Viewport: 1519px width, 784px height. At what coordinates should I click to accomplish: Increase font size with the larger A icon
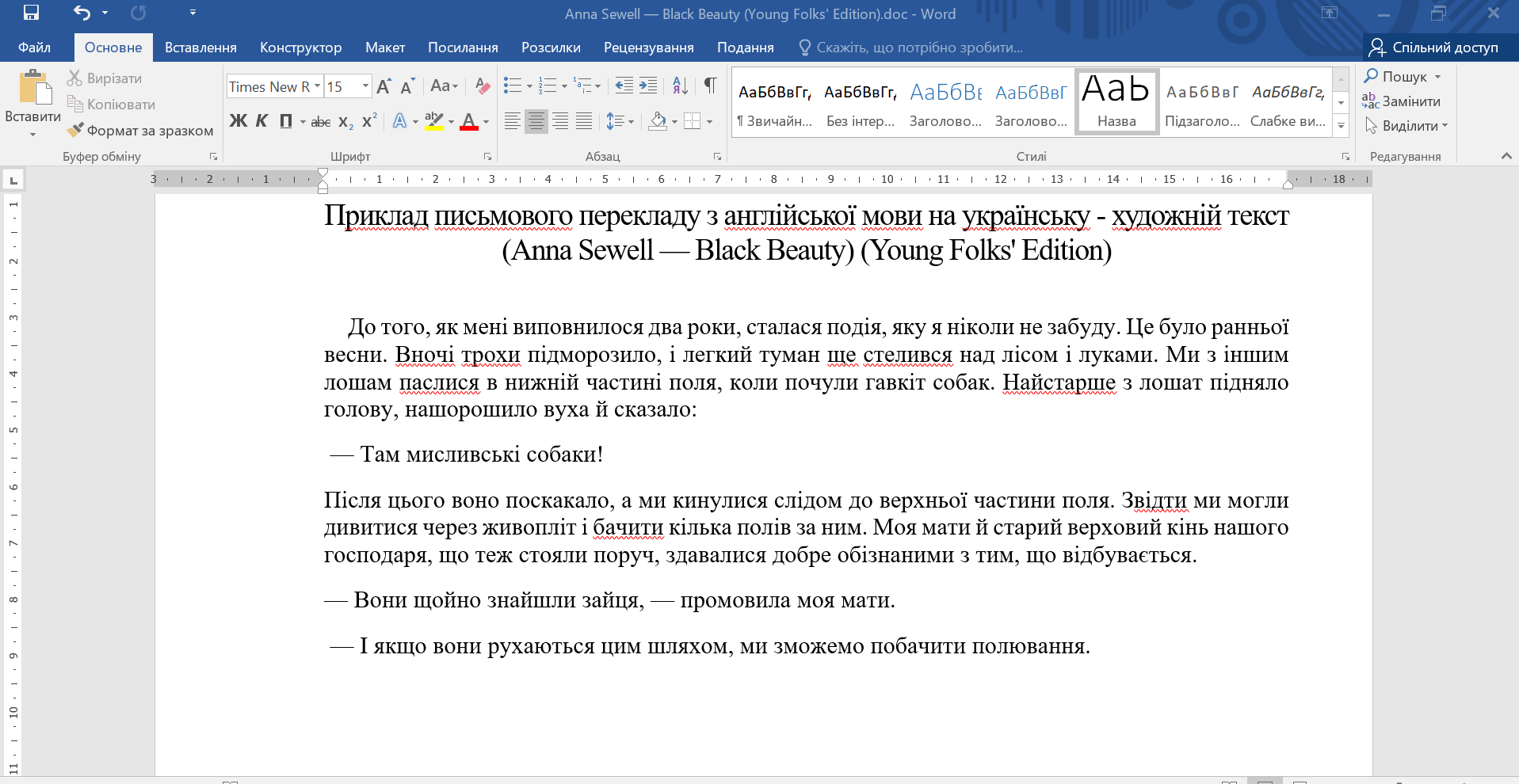coord(384,86)
